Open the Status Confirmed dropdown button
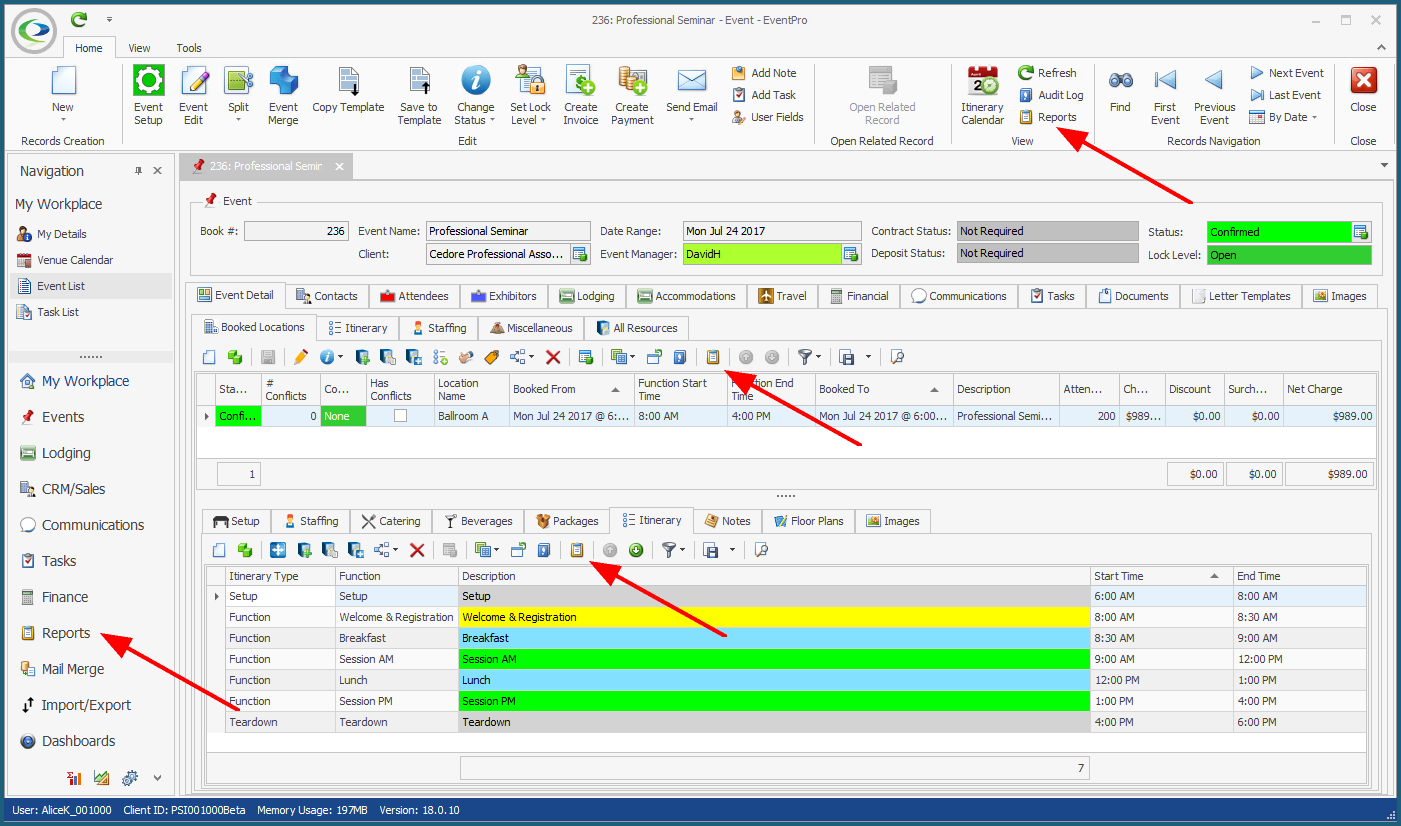1401x826 pixels. (x=1360, y=232)
